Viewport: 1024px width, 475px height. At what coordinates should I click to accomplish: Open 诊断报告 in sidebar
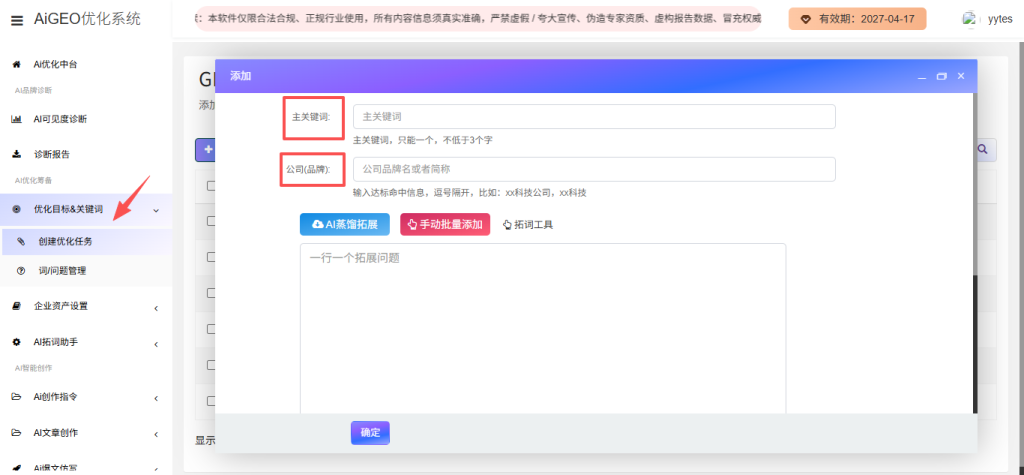(x=52, y=154)
